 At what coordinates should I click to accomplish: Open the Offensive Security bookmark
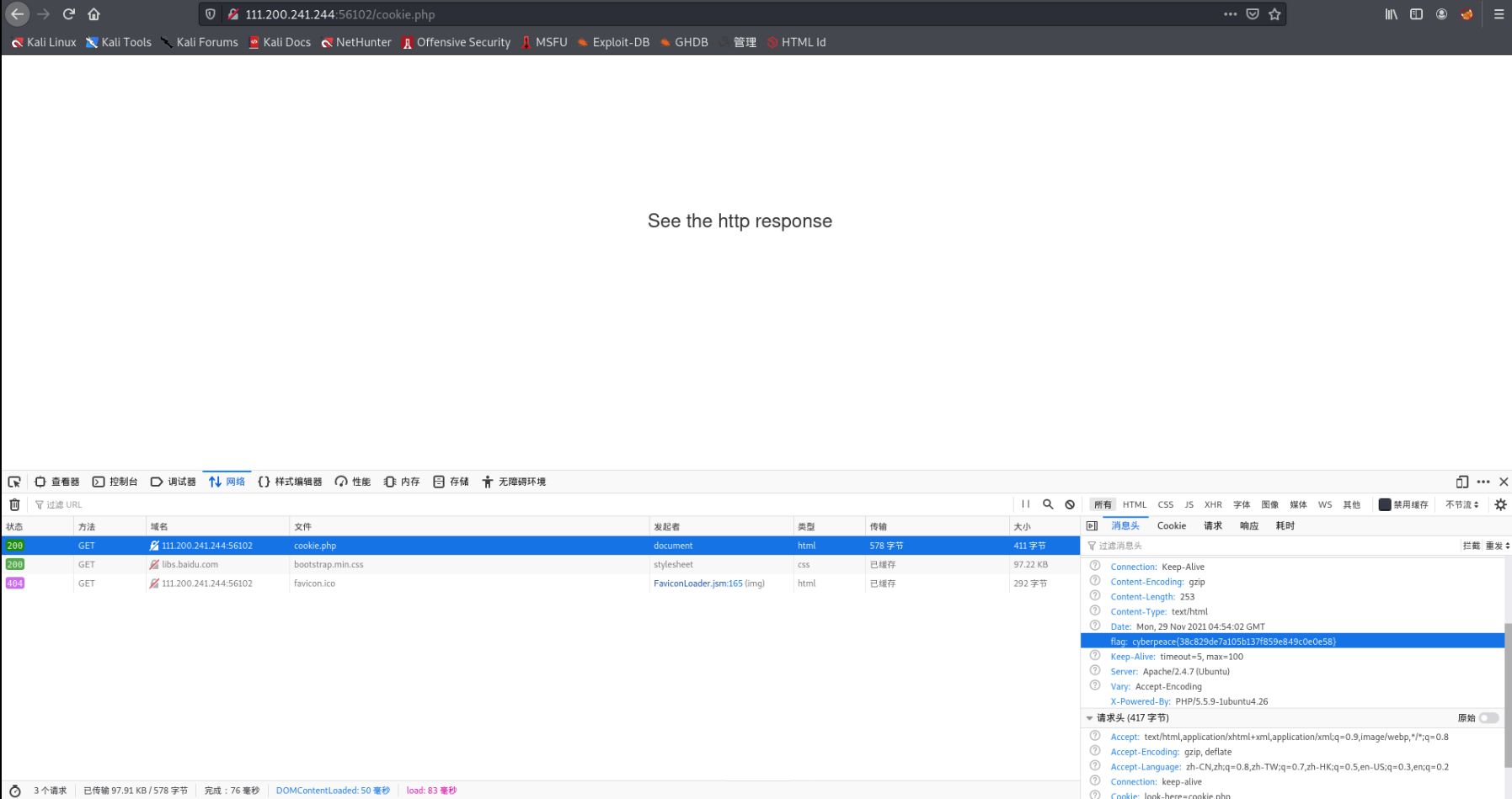click(456, 42)
